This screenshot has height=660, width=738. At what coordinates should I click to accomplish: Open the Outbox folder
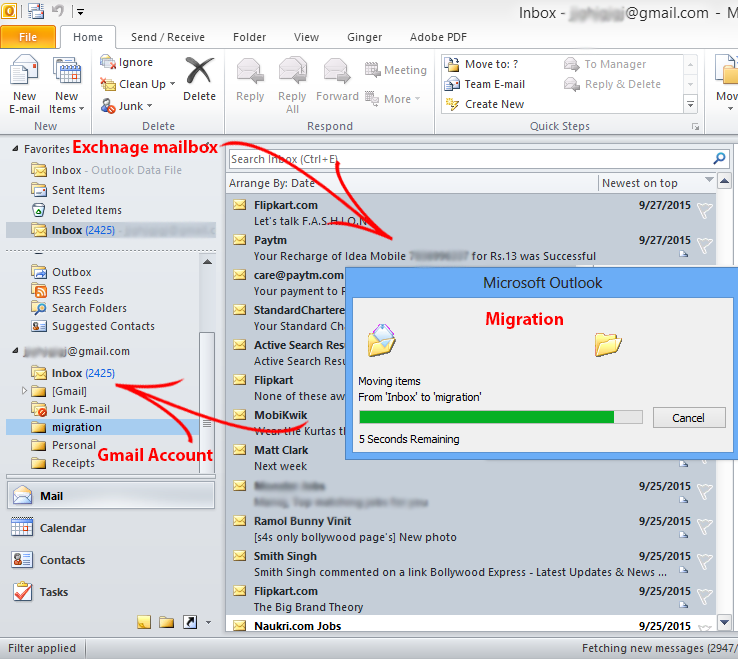pyautogui.click(x=62, y=272)
